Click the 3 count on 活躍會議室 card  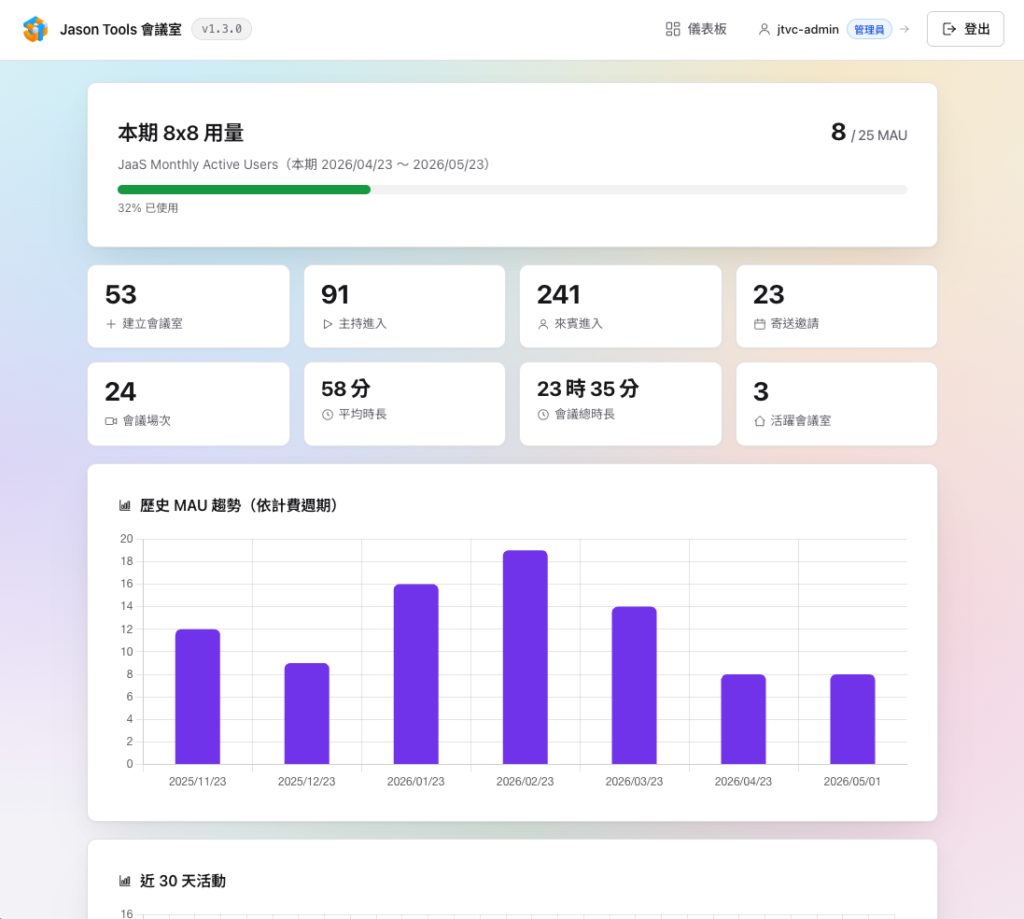(761, 392)
